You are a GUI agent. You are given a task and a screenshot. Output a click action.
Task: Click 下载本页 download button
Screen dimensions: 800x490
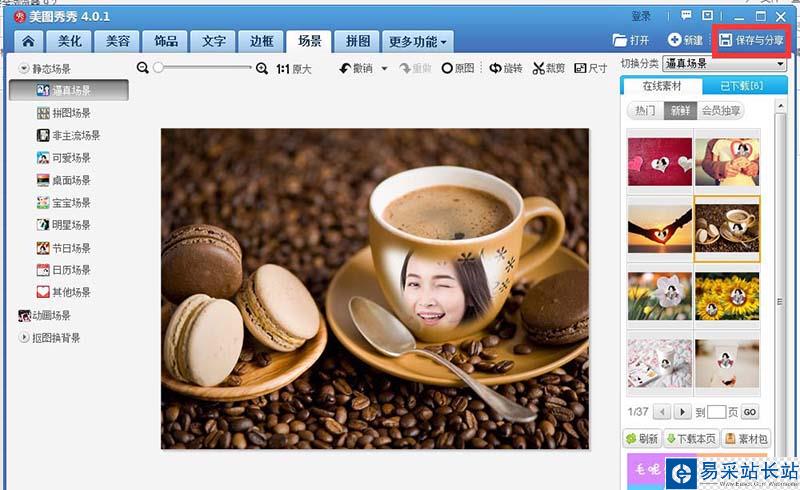(x=691, y=438)
